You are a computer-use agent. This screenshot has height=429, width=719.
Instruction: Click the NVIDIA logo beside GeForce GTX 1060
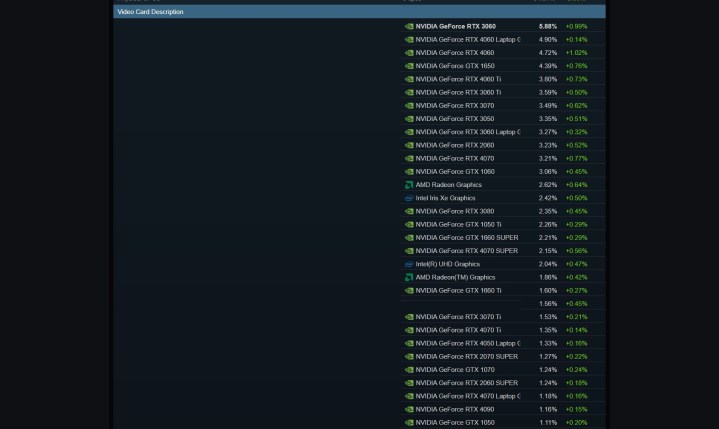pos(409,172)
